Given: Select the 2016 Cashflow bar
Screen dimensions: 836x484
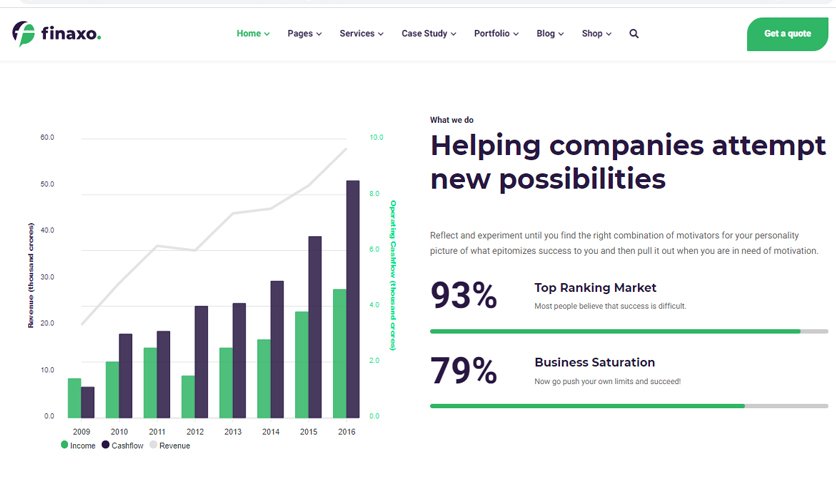Looking at the screenshot, I should click(x=353, y=299).
